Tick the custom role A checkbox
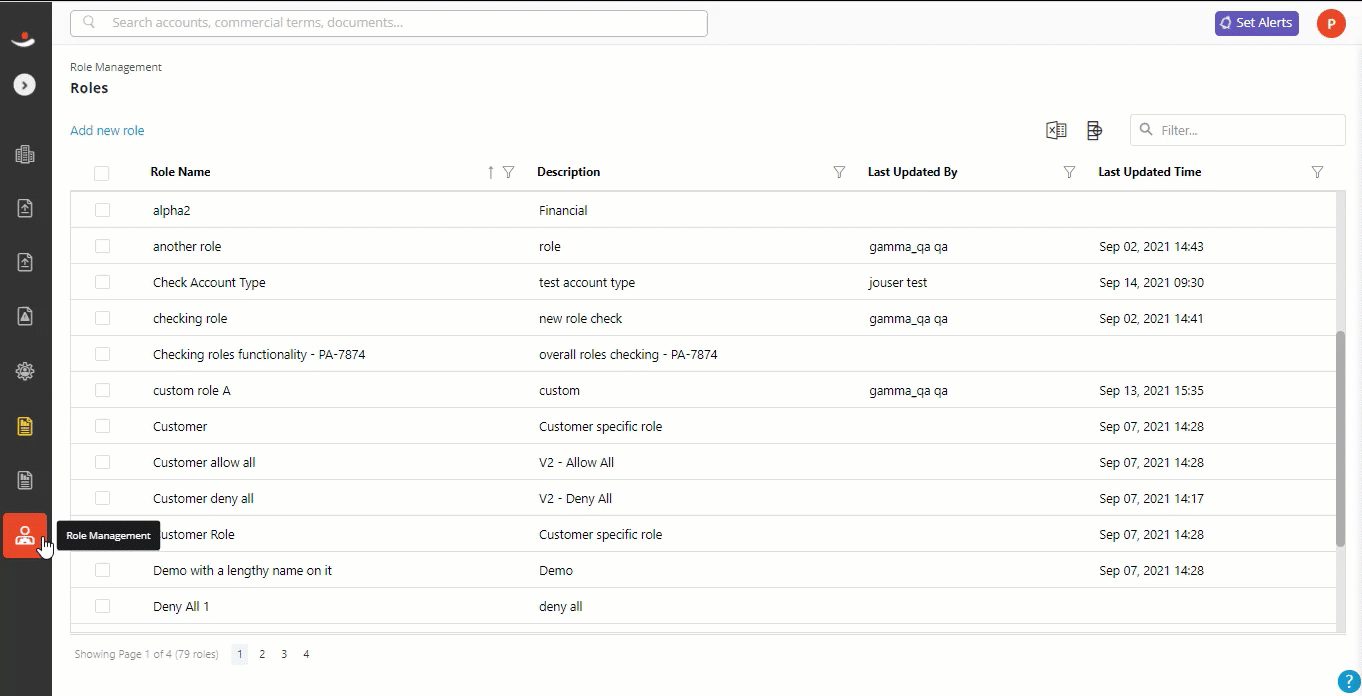Image resolution: width=1362 pixels, height=696 pixels. click(102, 390)
